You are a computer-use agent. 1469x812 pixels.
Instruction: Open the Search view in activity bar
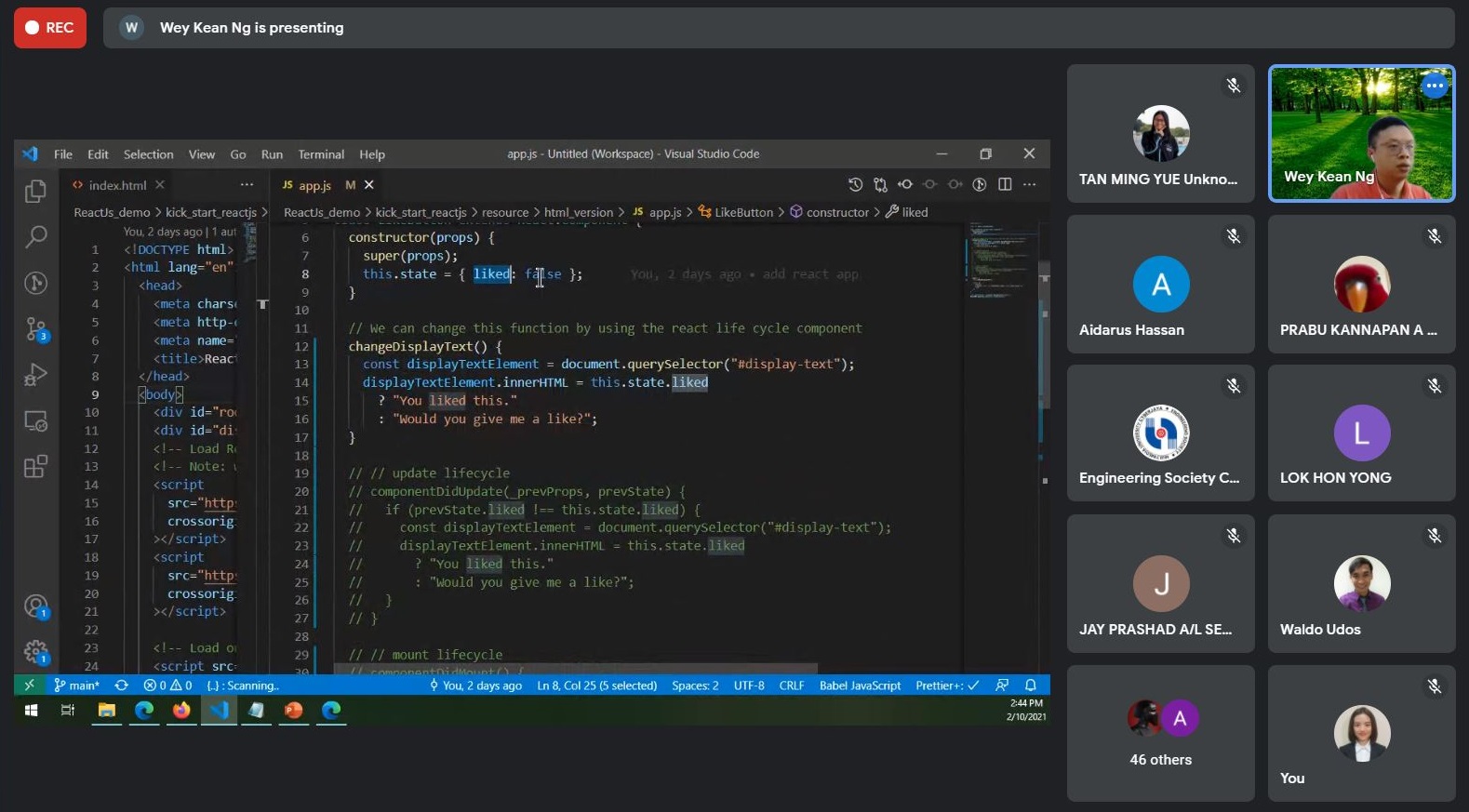(x=35, y=236)
